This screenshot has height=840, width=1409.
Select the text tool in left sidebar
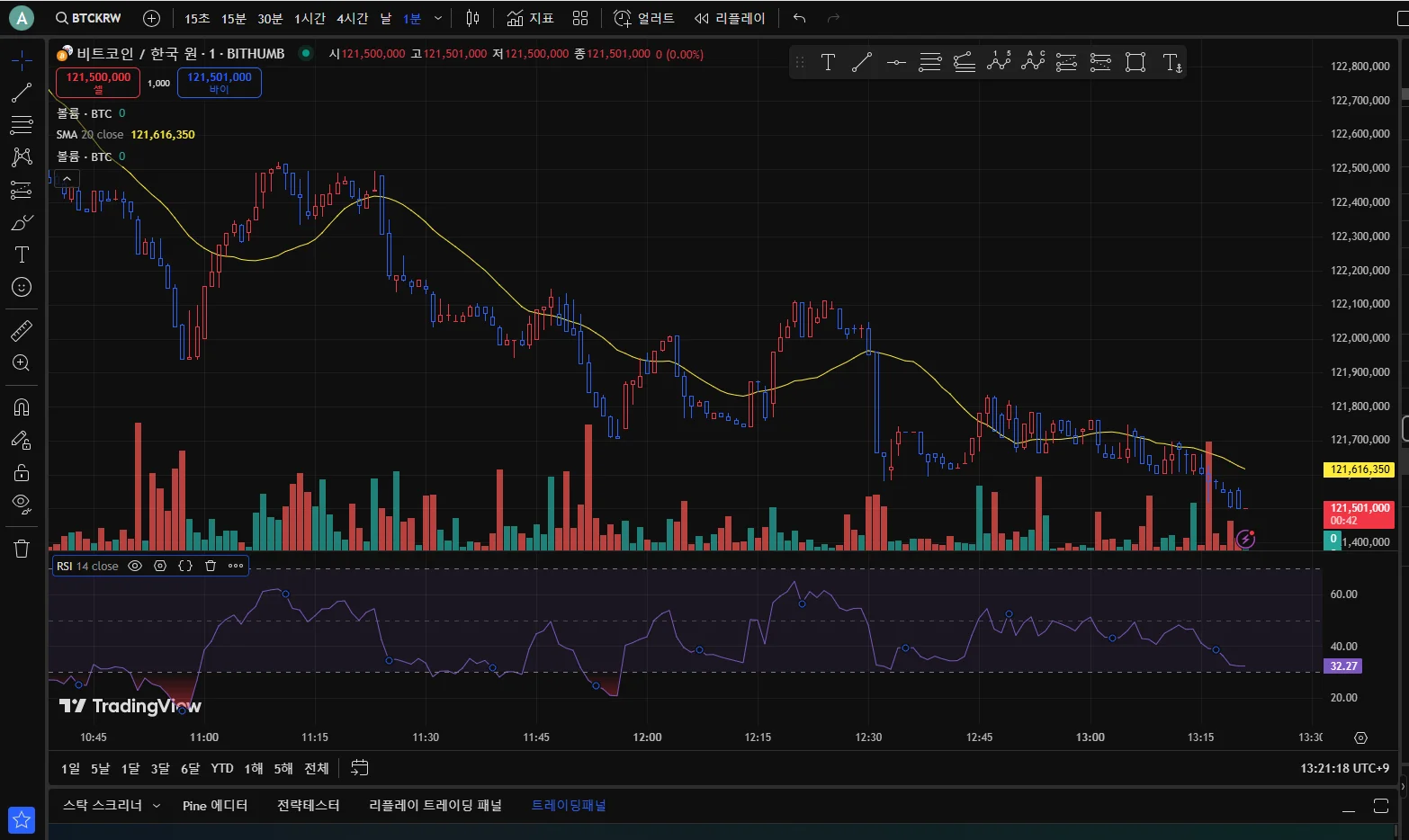point(22,255)
